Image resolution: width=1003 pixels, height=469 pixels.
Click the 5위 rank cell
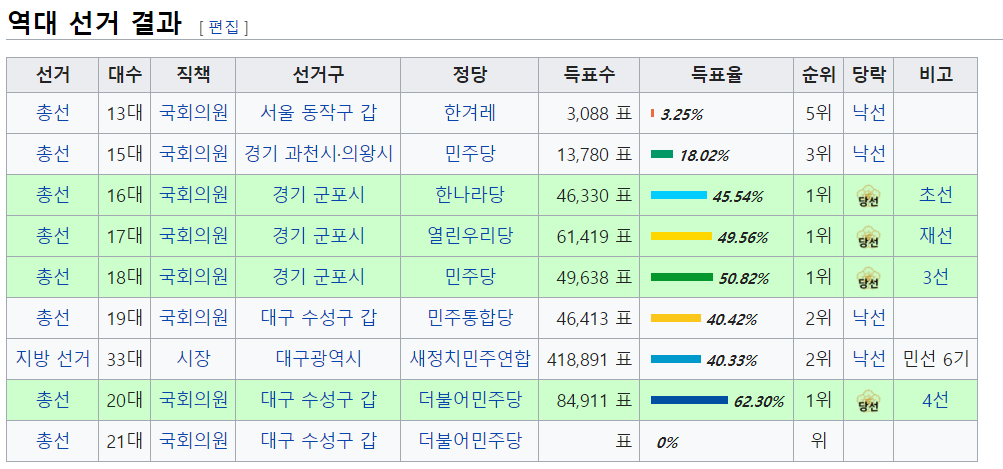point(819,113)
